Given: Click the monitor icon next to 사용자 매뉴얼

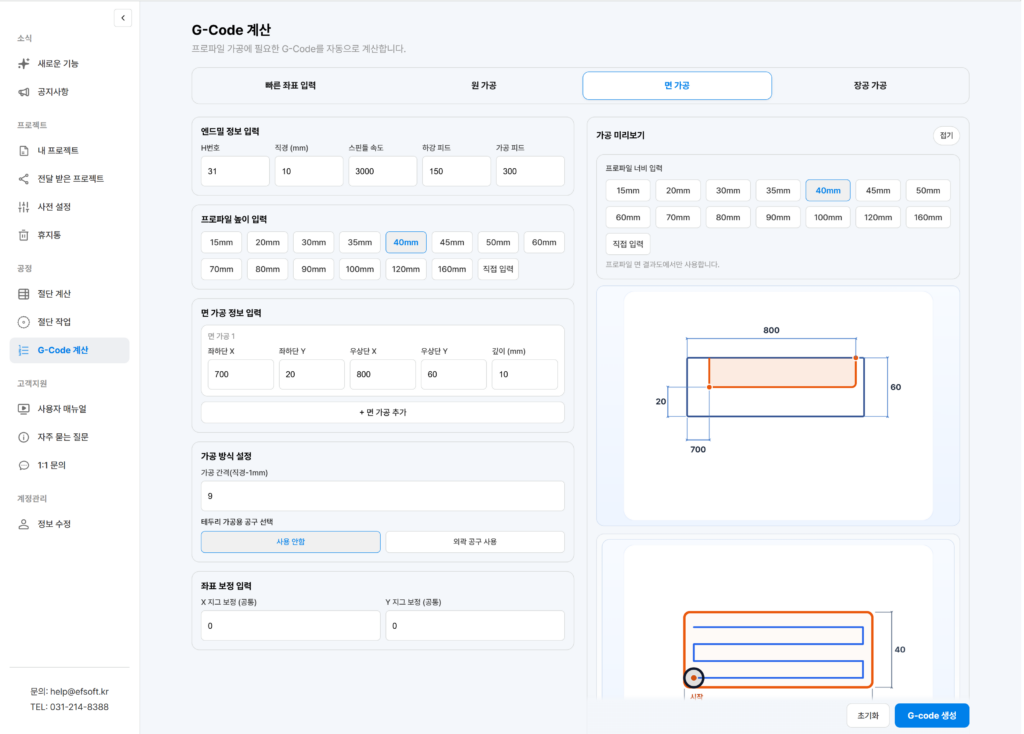Looking at the screenshot, I should click(x=24, y=409).
